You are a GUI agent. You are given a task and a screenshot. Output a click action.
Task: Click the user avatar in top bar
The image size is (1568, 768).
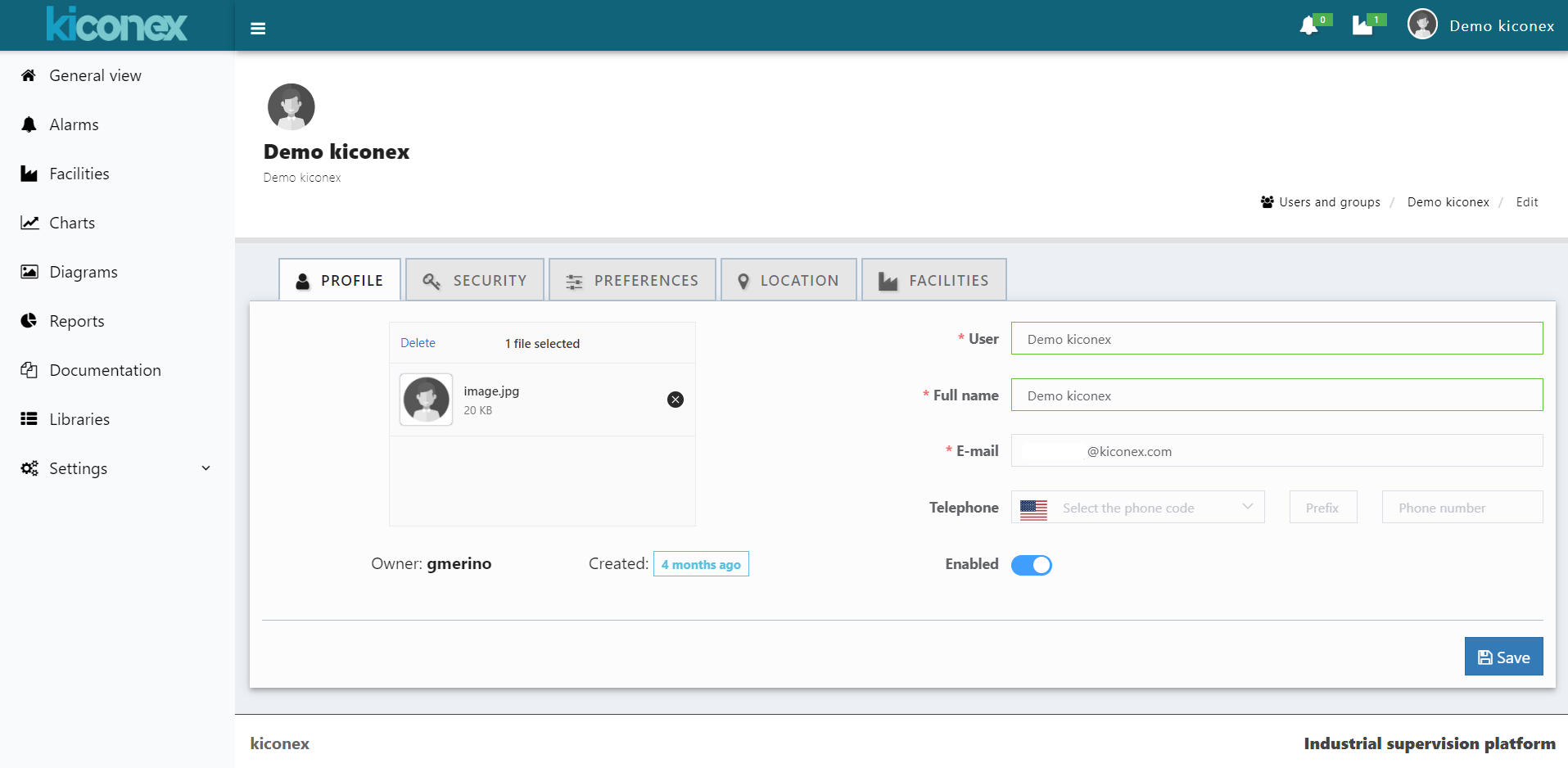pos(1422,25)
